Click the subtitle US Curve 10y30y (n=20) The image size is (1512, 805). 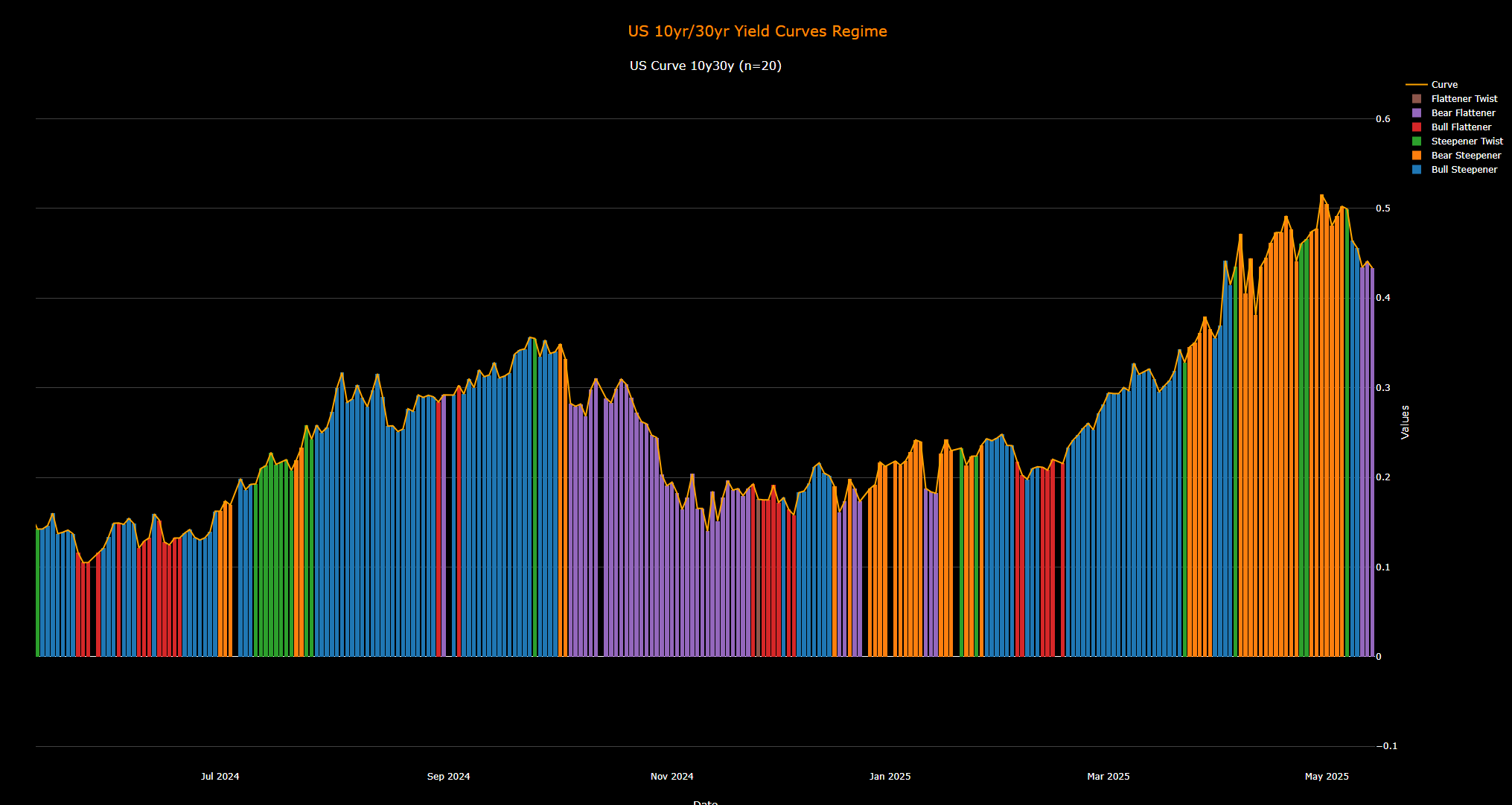point(705,66)
